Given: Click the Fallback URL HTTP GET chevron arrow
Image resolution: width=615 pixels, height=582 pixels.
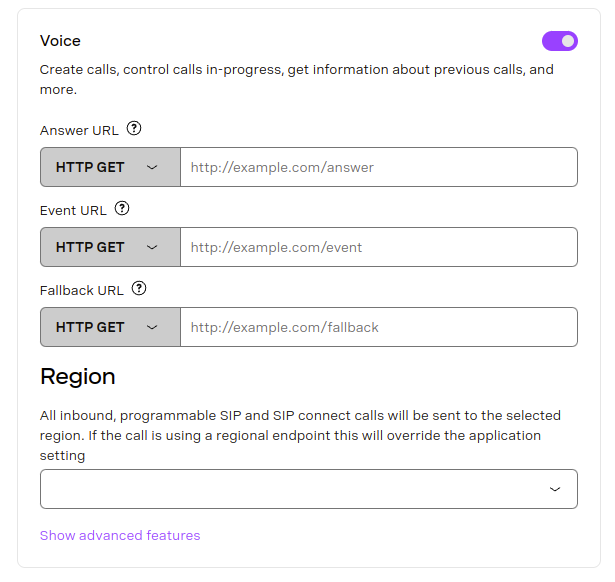Looking at the screenshot, I should 152,327.
